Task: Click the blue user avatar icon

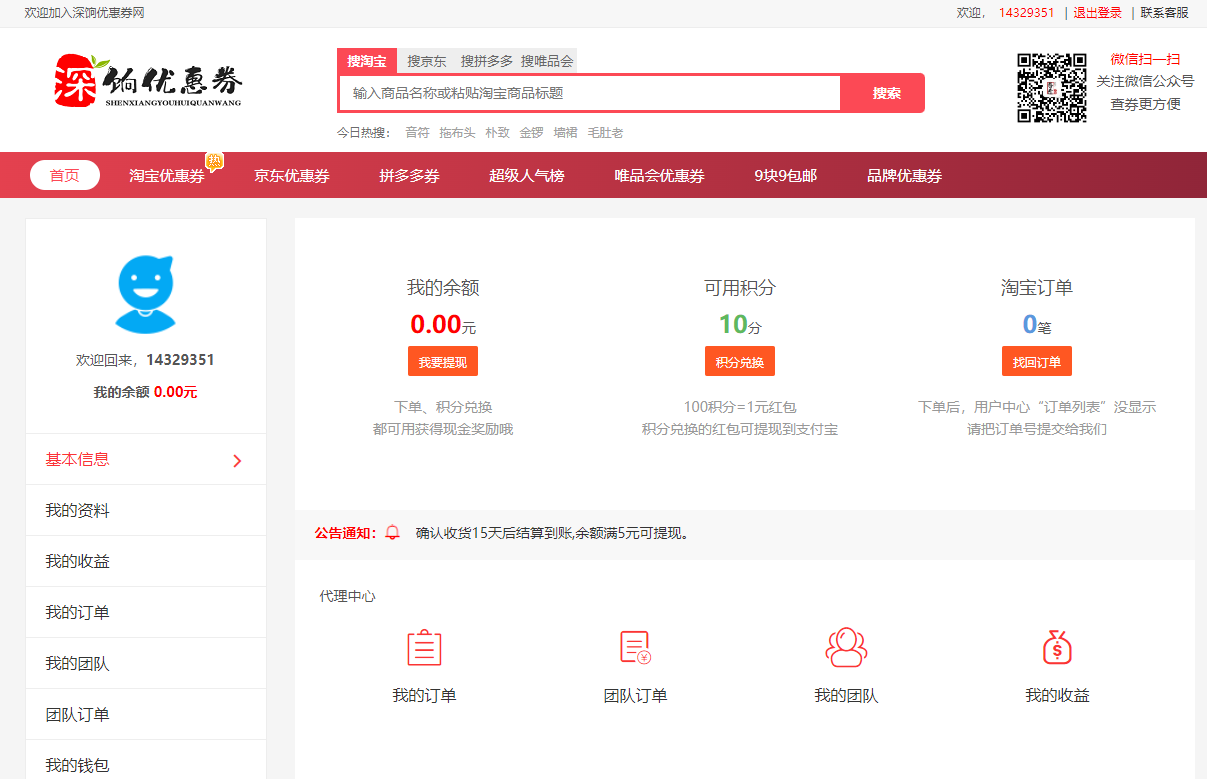Action: (x=146, y=294)
